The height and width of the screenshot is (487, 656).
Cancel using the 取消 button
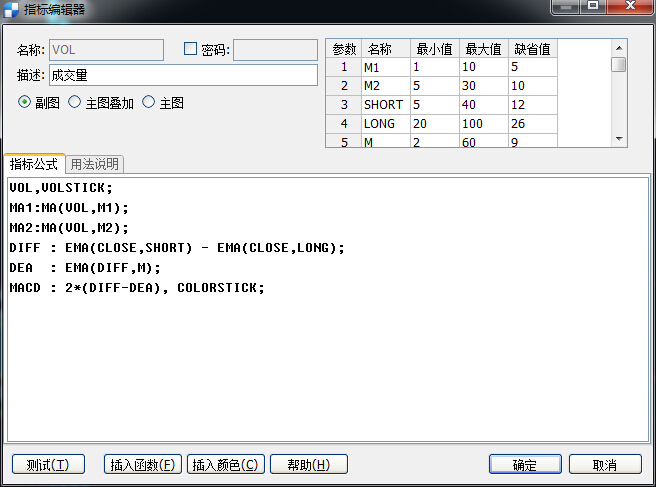pos(605,464)
